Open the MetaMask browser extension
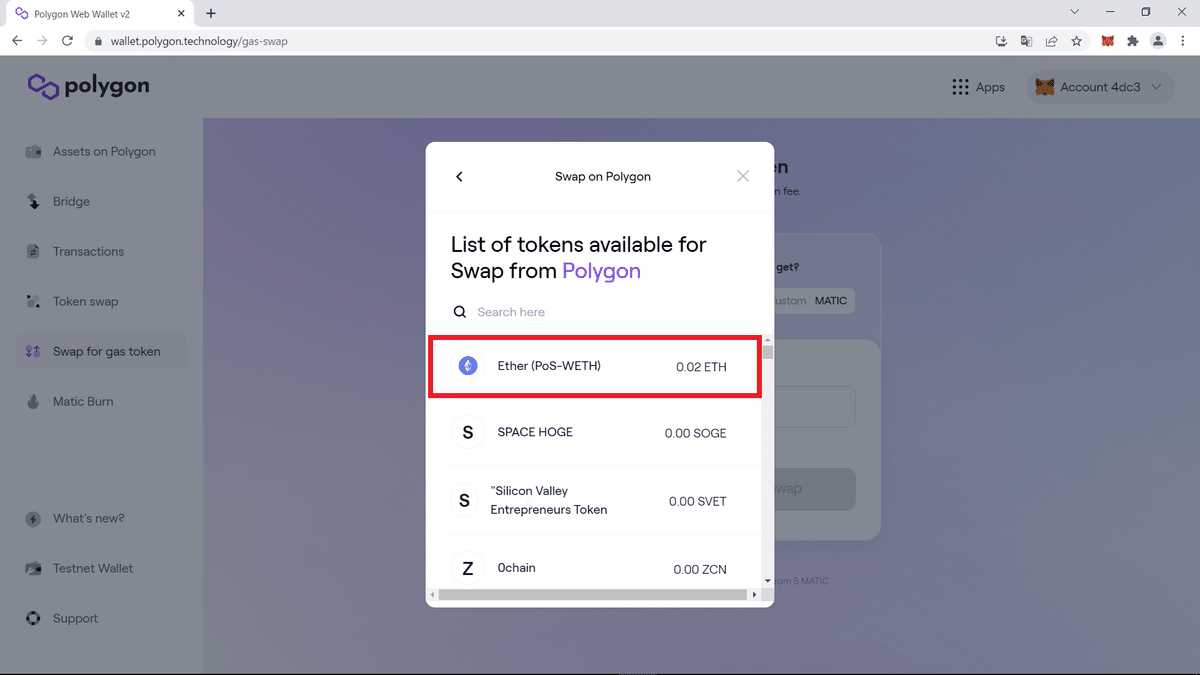 [x=1108, y=41]
